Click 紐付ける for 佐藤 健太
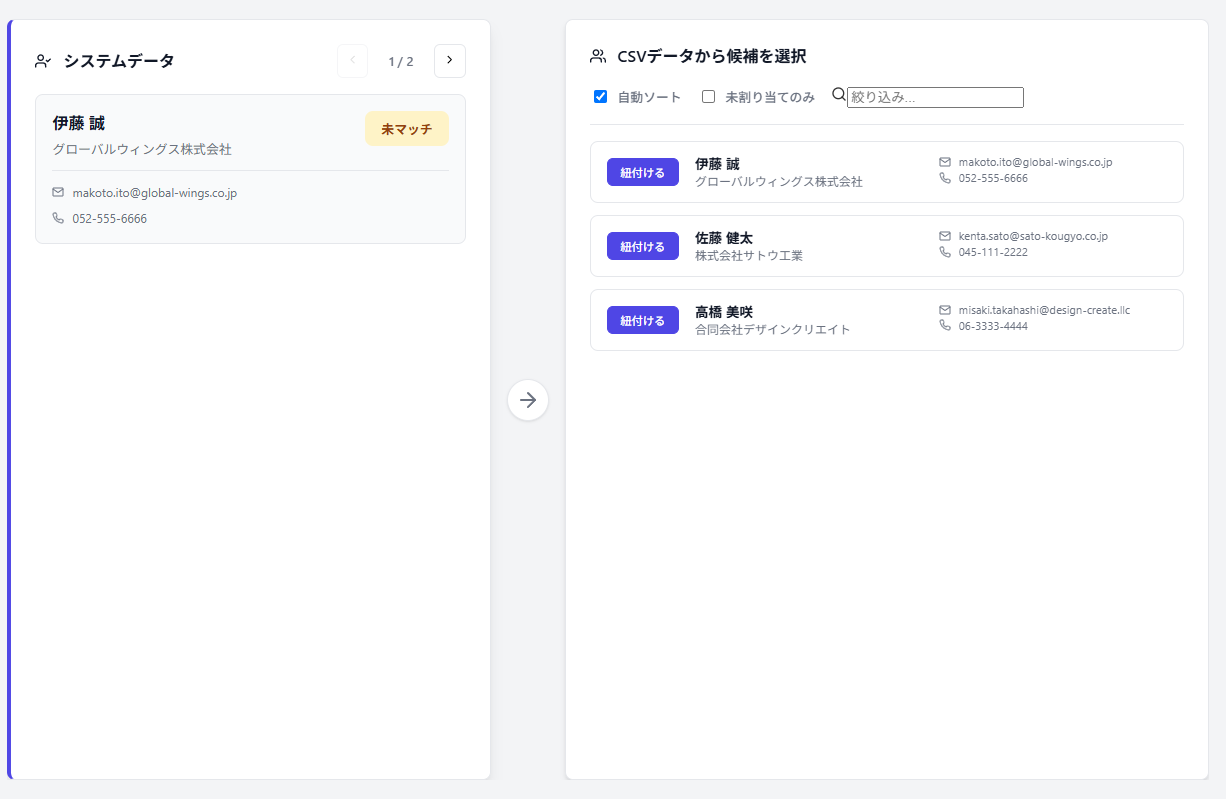This screenshot has height=799, width=1226. coord(643,246)
